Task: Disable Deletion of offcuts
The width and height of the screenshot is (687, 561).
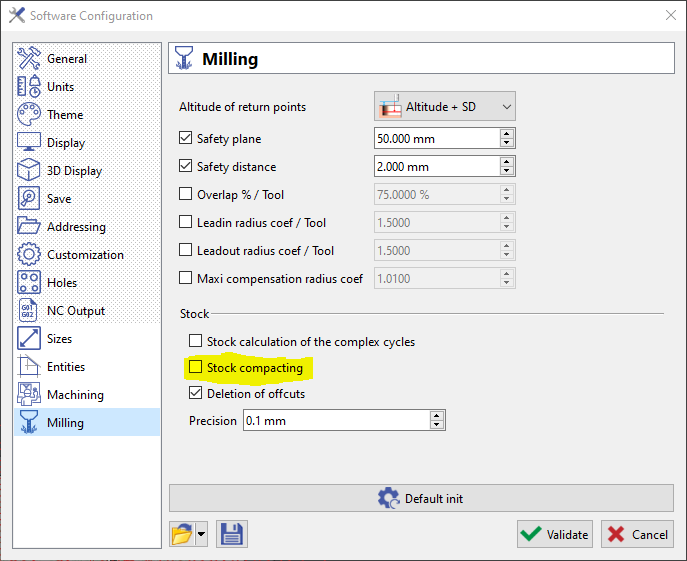Action: pos(196,394)
